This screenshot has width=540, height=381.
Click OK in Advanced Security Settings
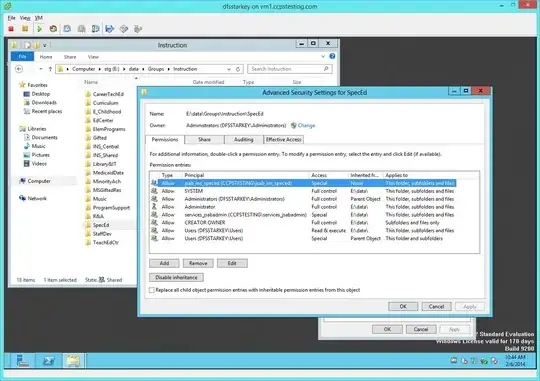(x=403, y=306)
